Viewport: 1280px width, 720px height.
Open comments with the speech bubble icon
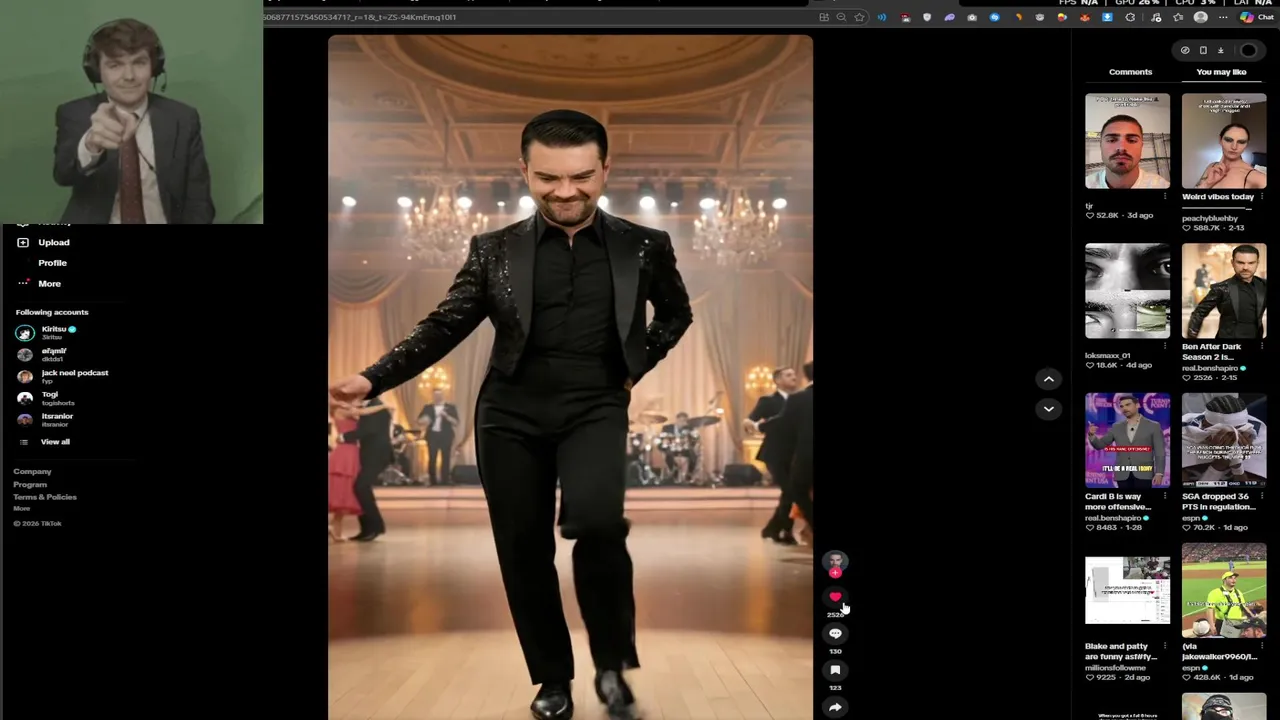[835, 633]
